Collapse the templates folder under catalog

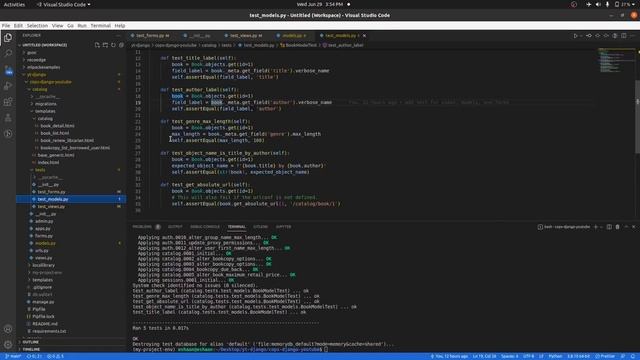pyautogui.click(x=45, y=111)
